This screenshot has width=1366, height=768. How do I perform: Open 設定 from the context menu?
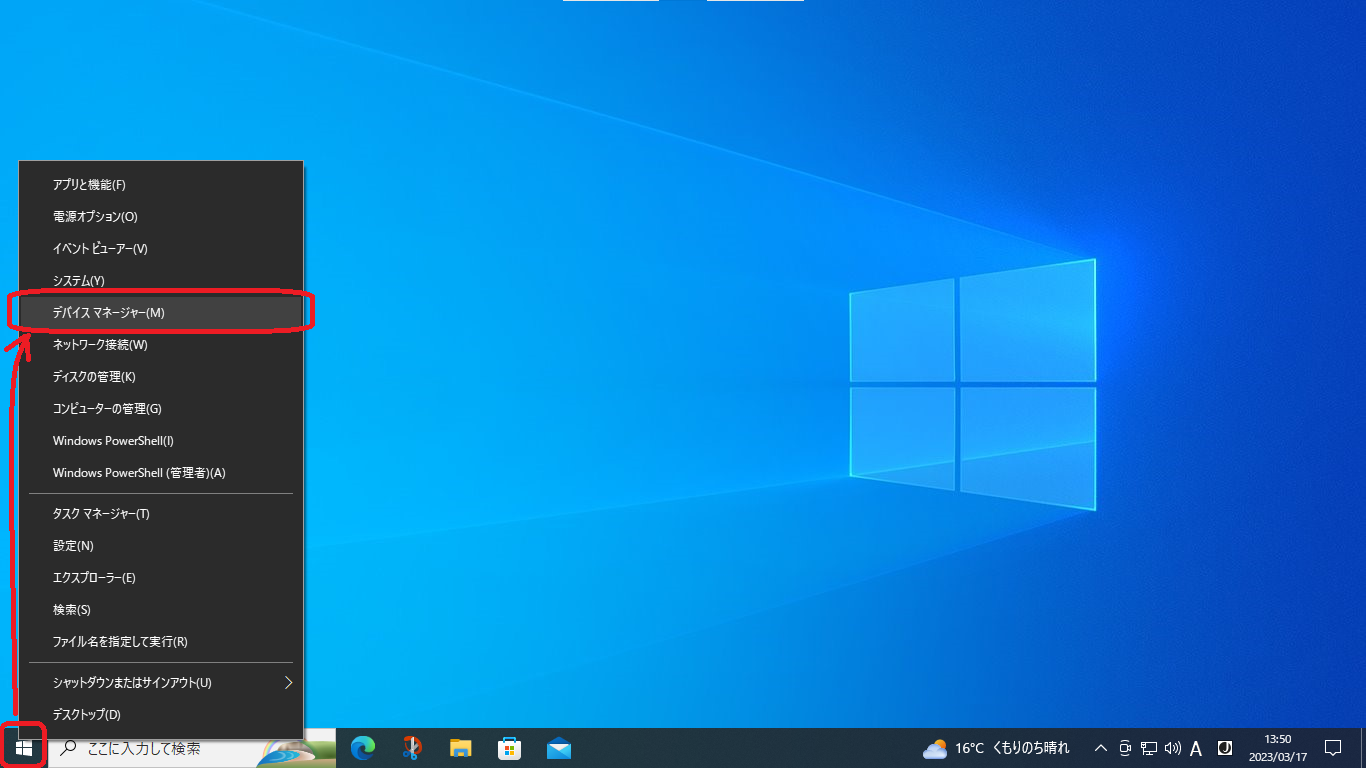[160, 546]
